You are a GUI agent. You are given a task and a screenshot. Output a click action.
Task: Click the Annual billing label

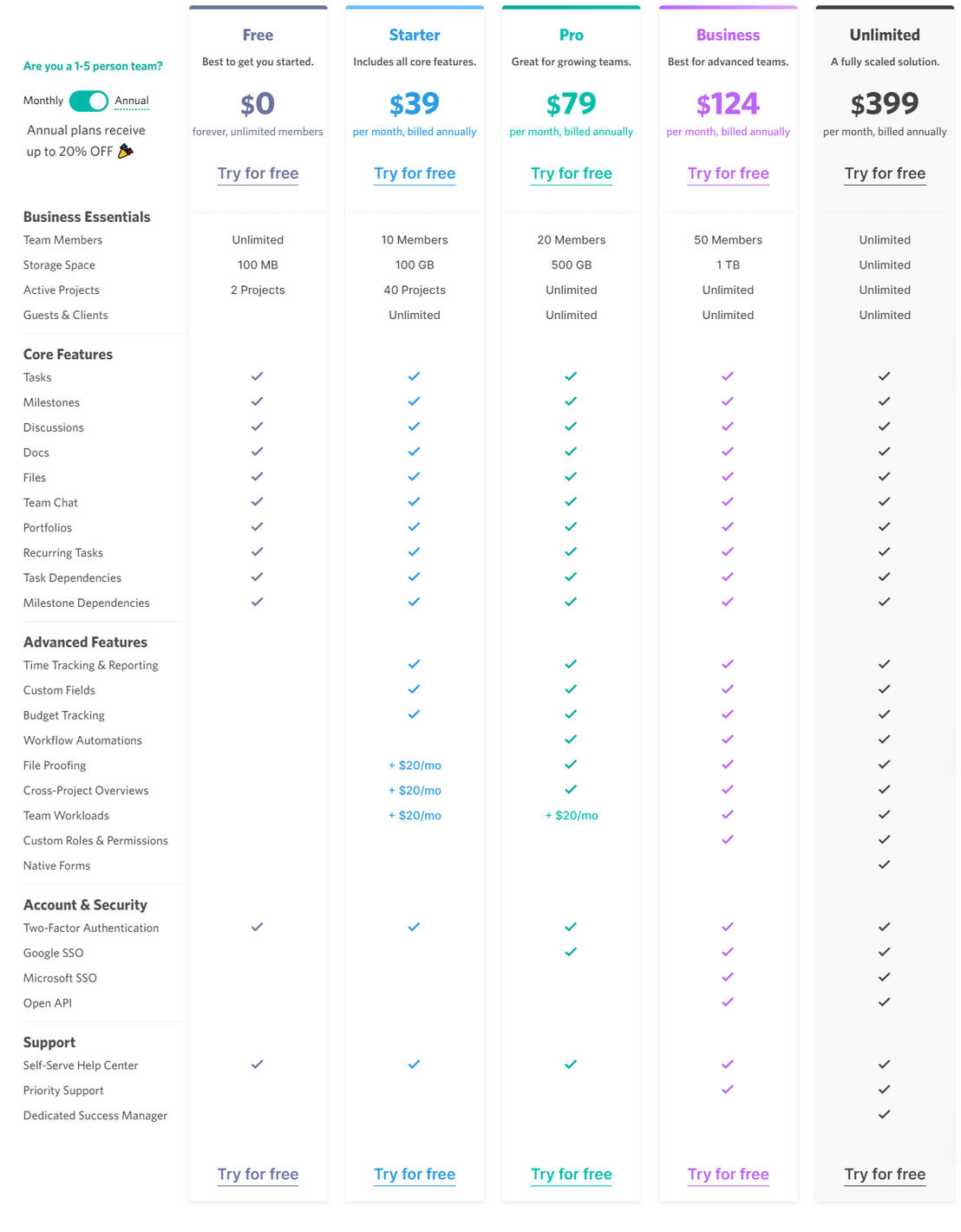click(x=132, y=101)
